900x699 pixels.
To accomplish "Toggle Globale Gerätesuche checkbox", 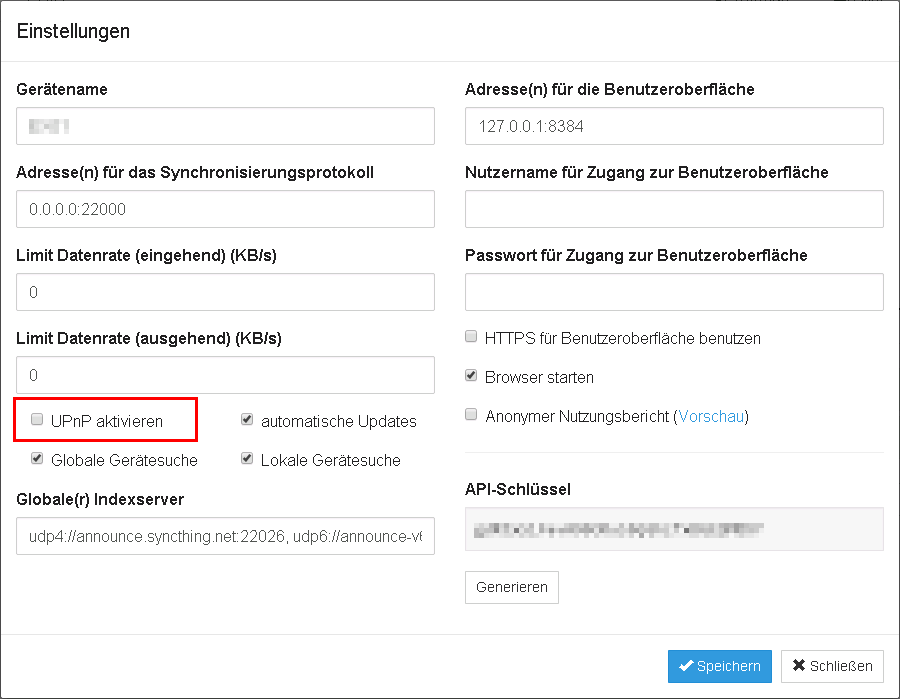I will click(37, 460).
